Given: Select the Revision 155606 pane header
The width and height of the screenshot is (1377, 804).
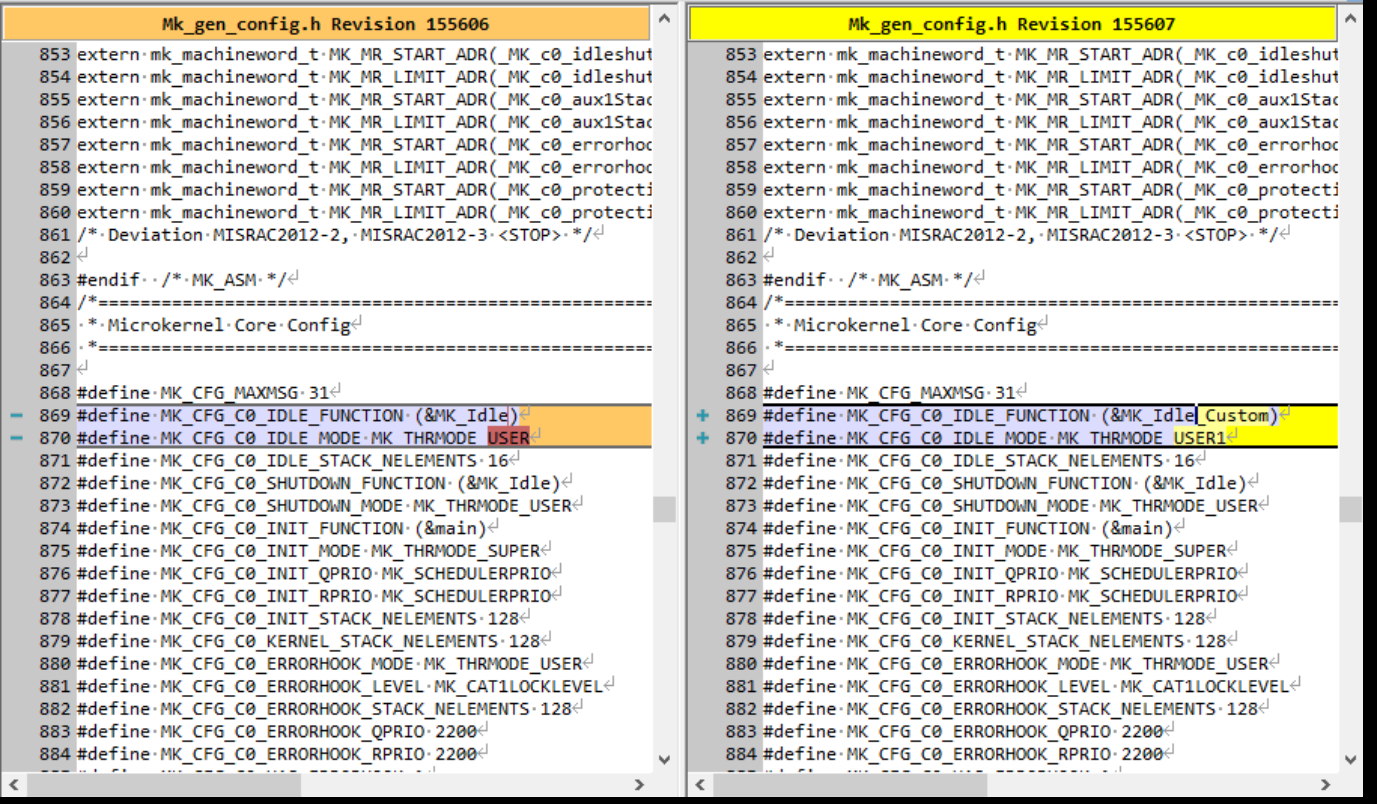Looking at the screenshot, I should click(x=326, y=24).
